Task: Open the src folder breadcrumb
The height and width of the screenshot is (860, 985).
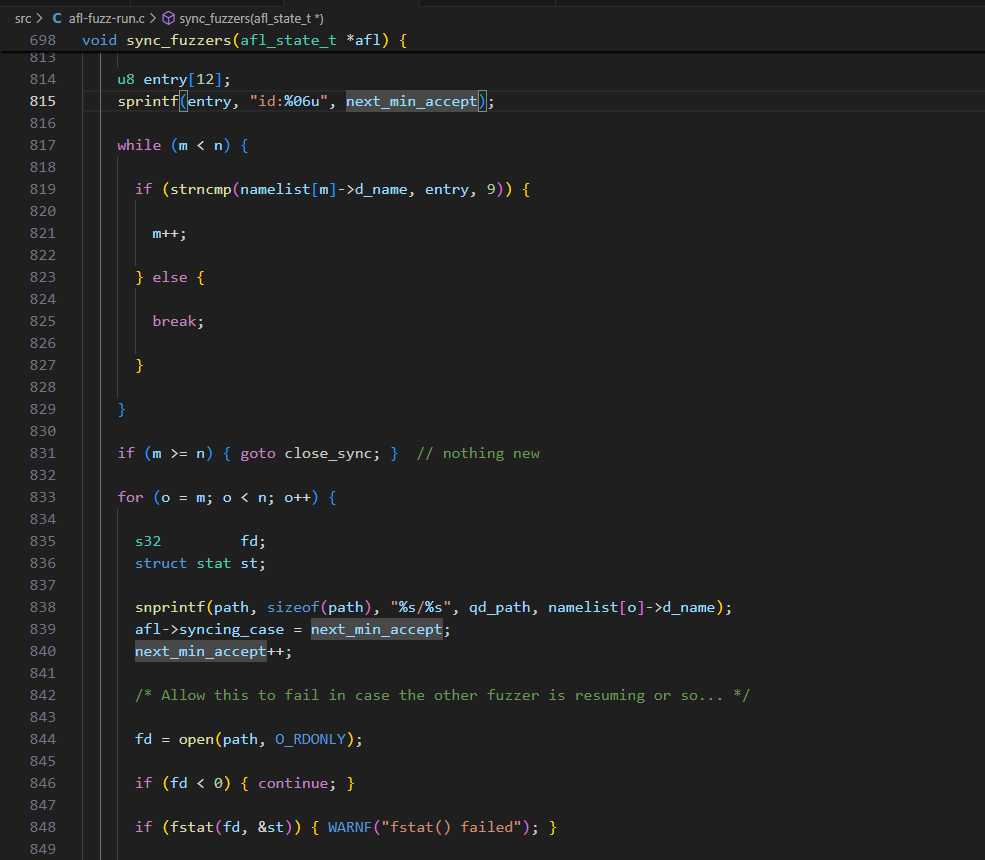Action: tap(23, 19)
